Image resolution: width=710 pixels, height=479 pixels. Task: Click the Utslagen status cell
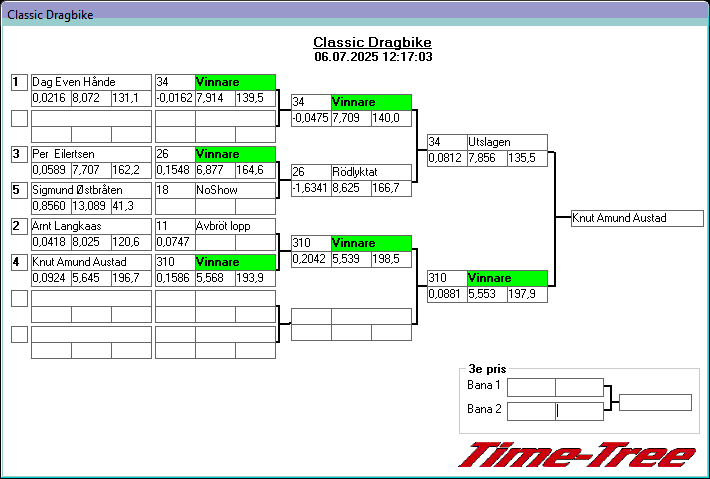click(507, 142)
